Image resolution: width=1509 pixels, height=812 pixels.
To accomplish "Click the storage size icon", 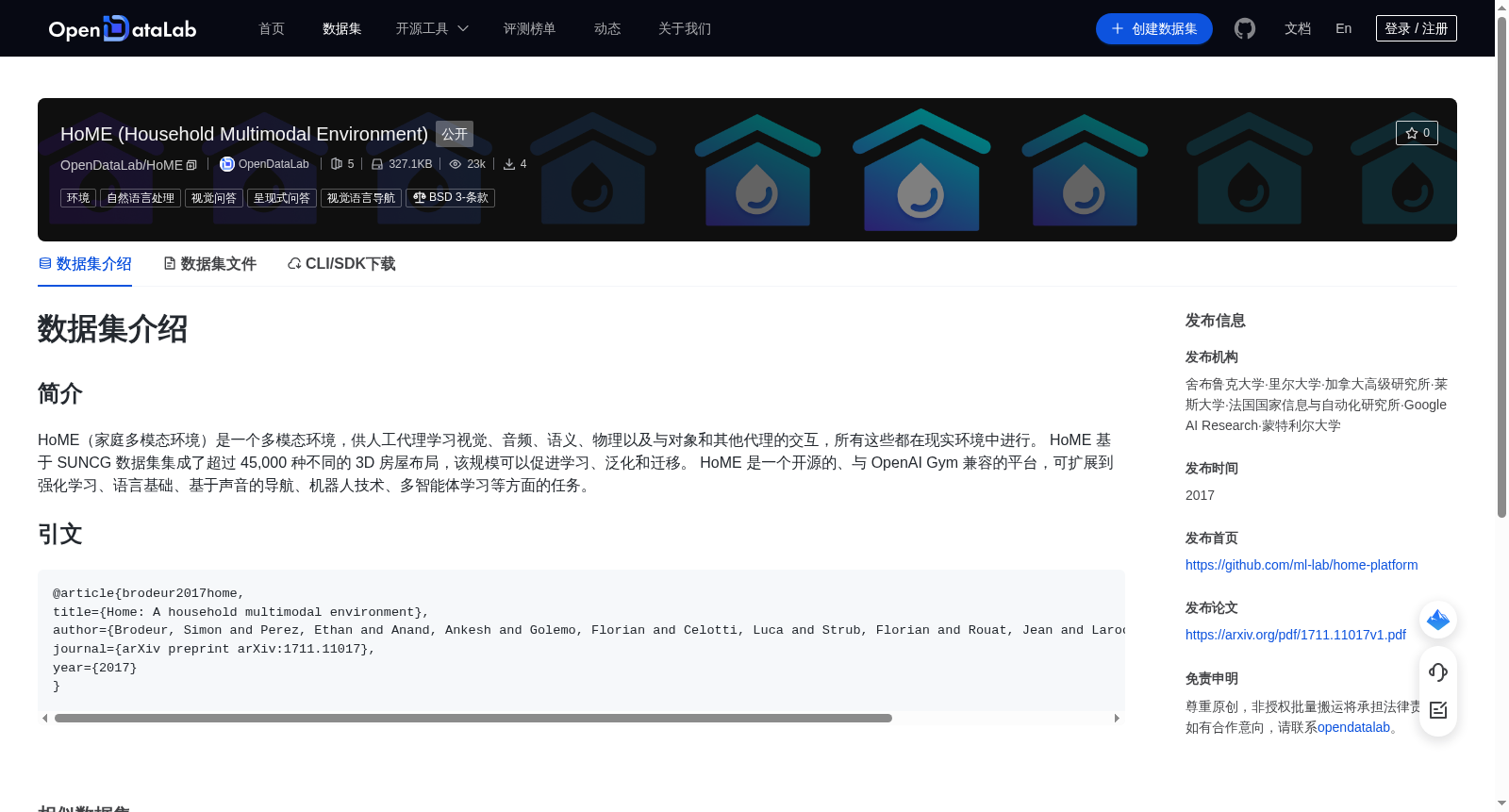I will coord(377,164).
